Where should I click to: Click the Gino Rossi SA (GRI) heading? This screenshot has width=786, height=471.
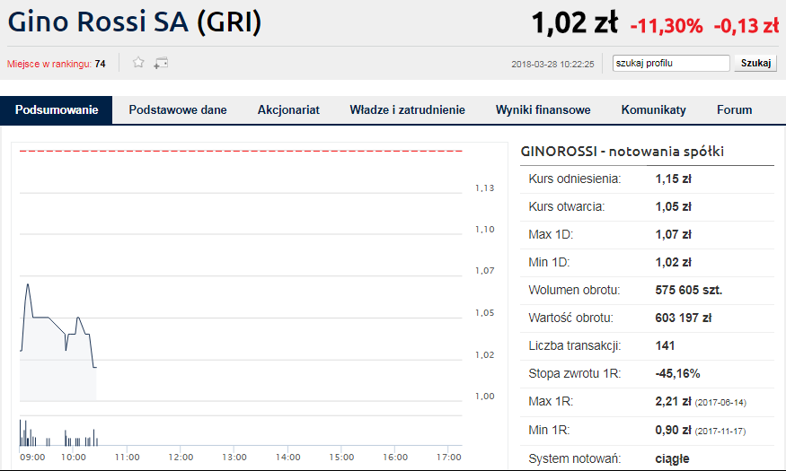click(x=134, y=23)
